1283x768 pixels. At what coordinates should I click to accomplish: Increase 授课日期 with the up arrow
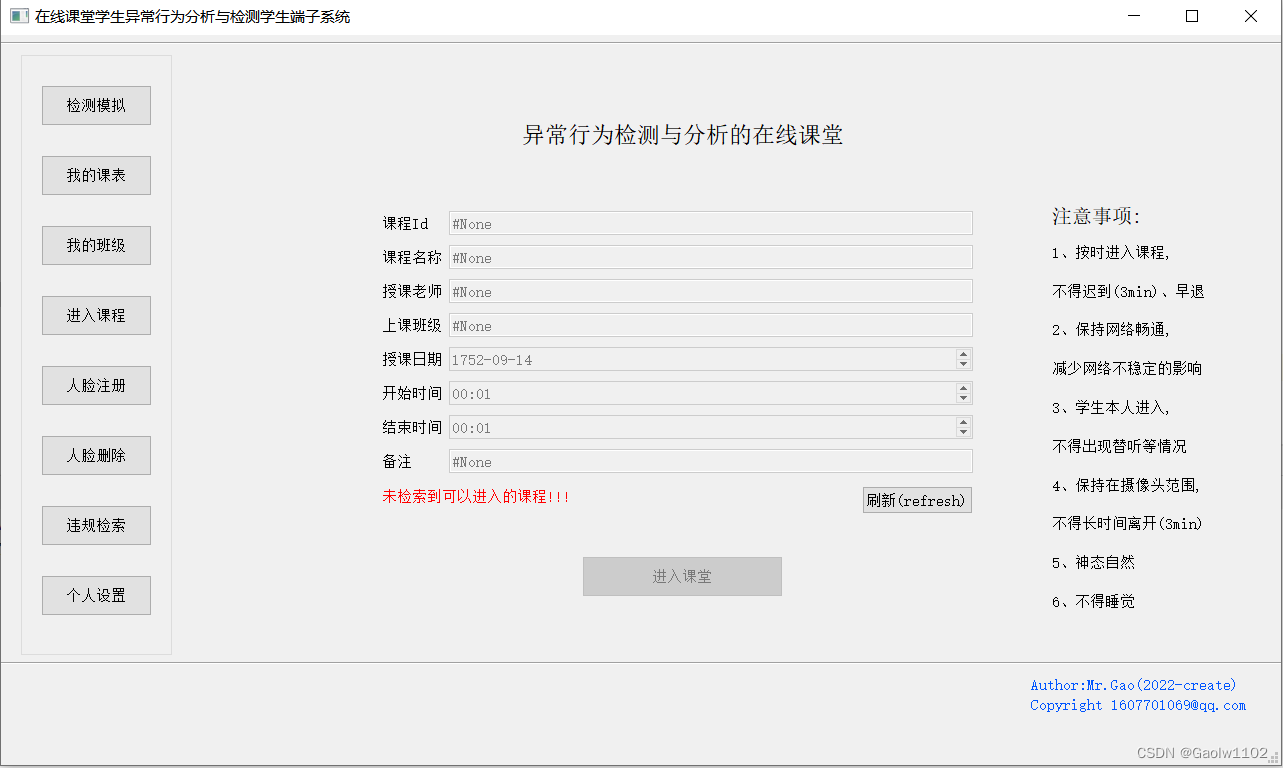click(963, 354)
